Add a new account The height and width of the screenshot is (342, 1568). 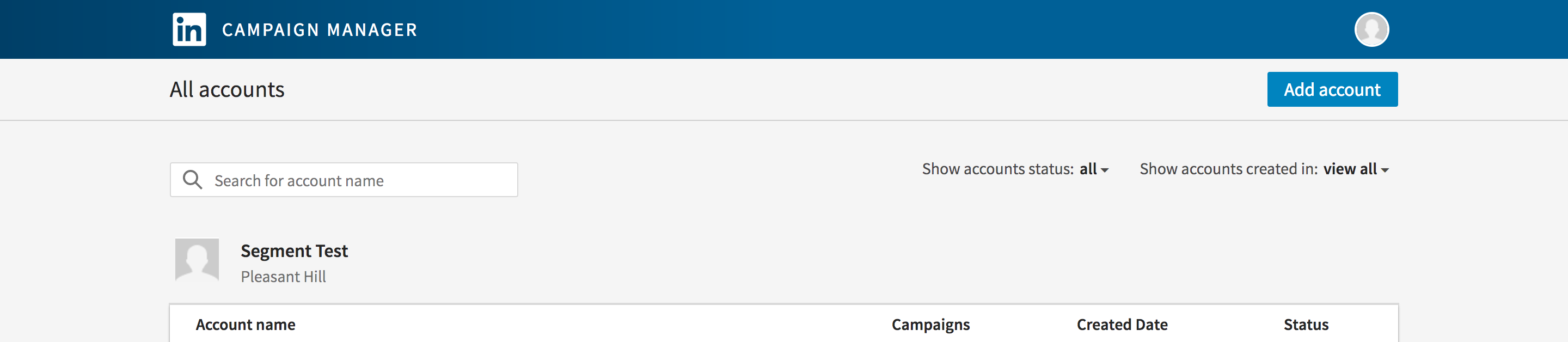click(1332, 89)
